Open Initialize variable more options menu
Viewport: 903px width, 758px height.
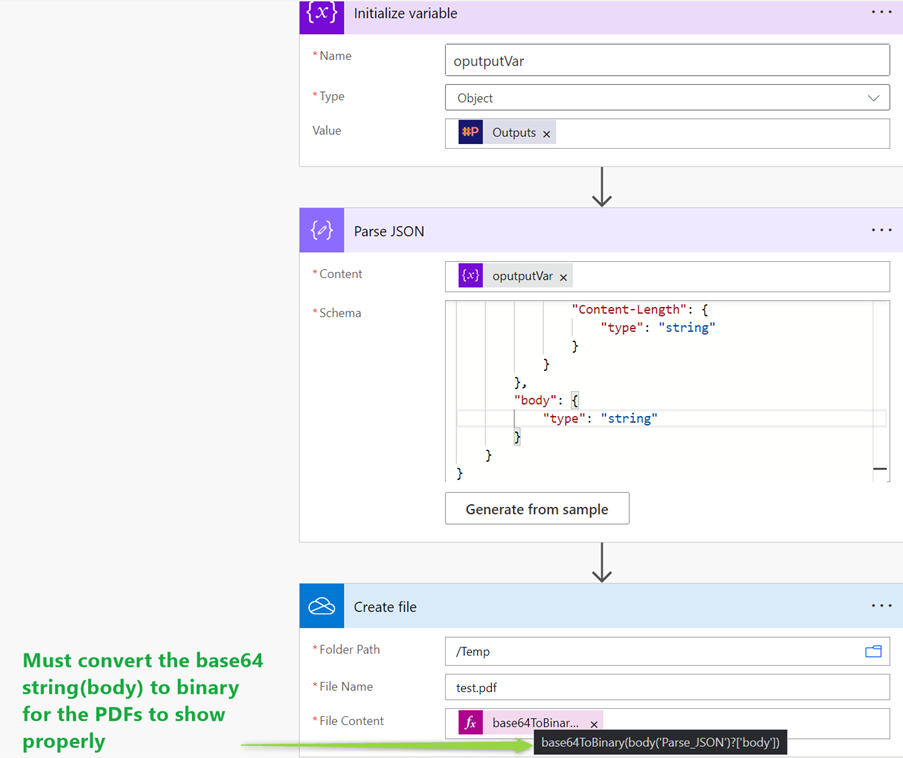coord(880,13)
